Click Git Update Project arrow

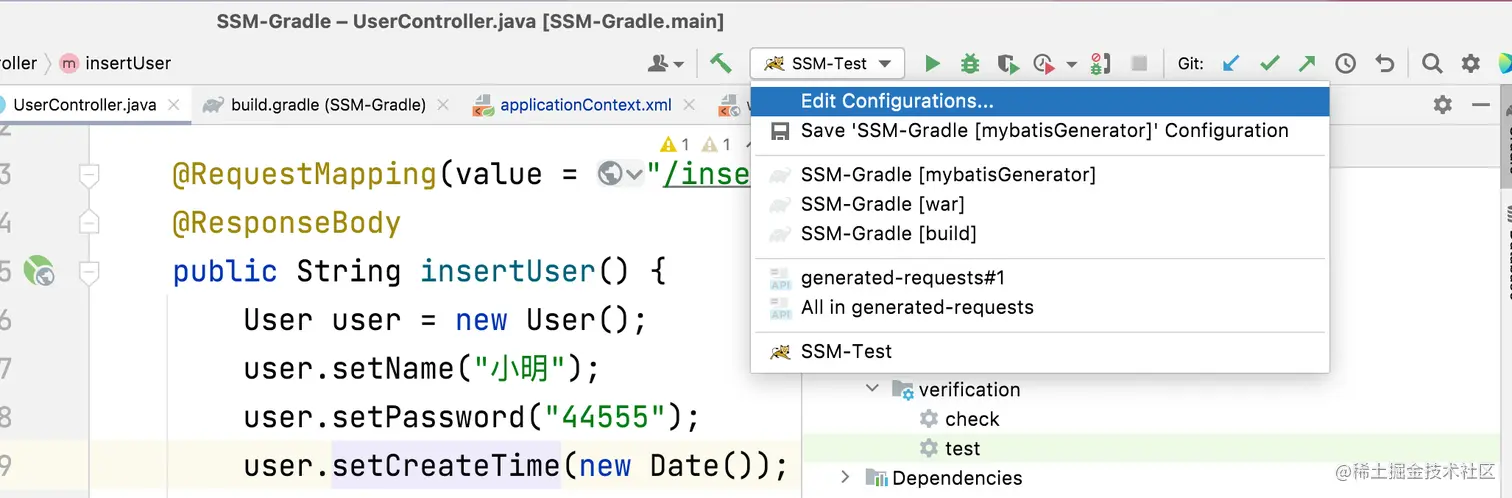(x=1231, y=64)
